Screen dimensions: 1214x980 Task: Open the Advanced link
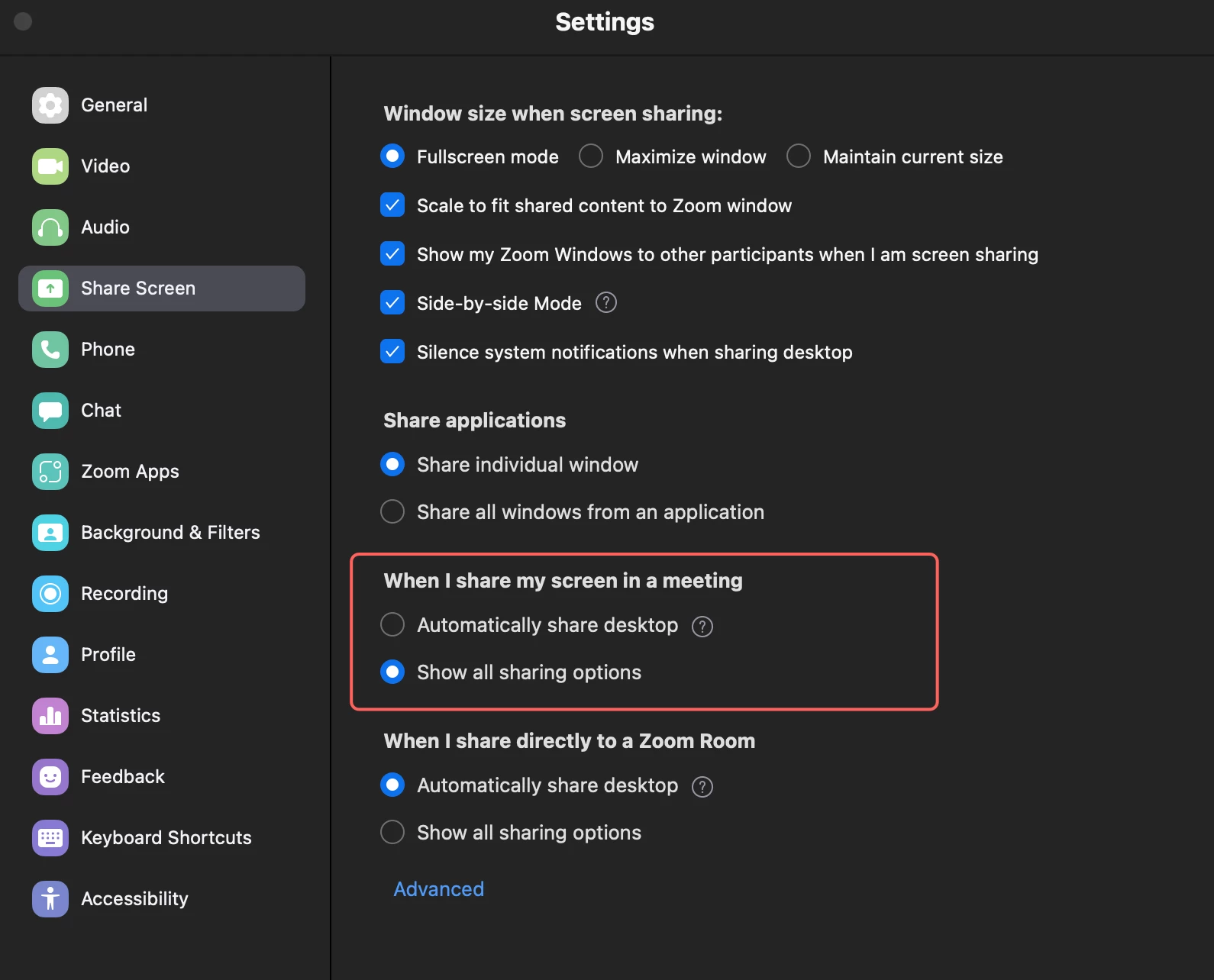point(439,889)
